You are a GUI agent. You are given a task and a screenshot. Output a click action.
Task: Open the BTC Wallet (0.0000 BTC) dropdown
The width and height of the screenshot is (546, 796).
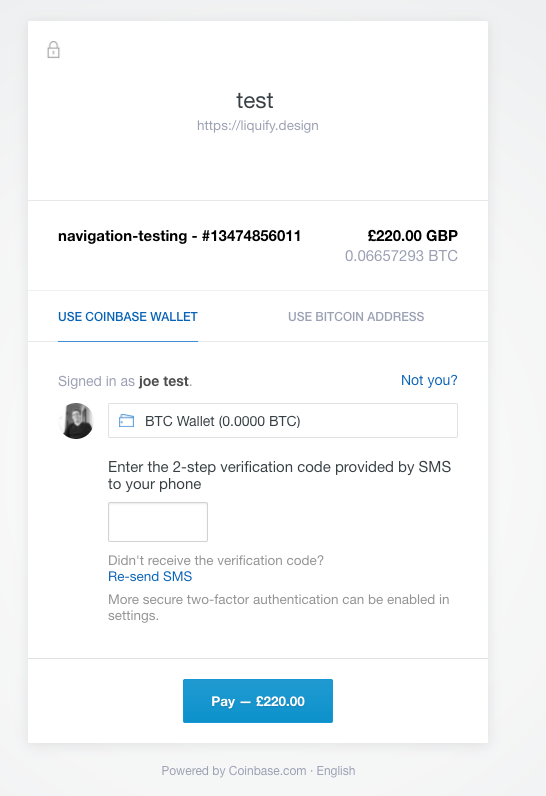click(x=283, y=420)
